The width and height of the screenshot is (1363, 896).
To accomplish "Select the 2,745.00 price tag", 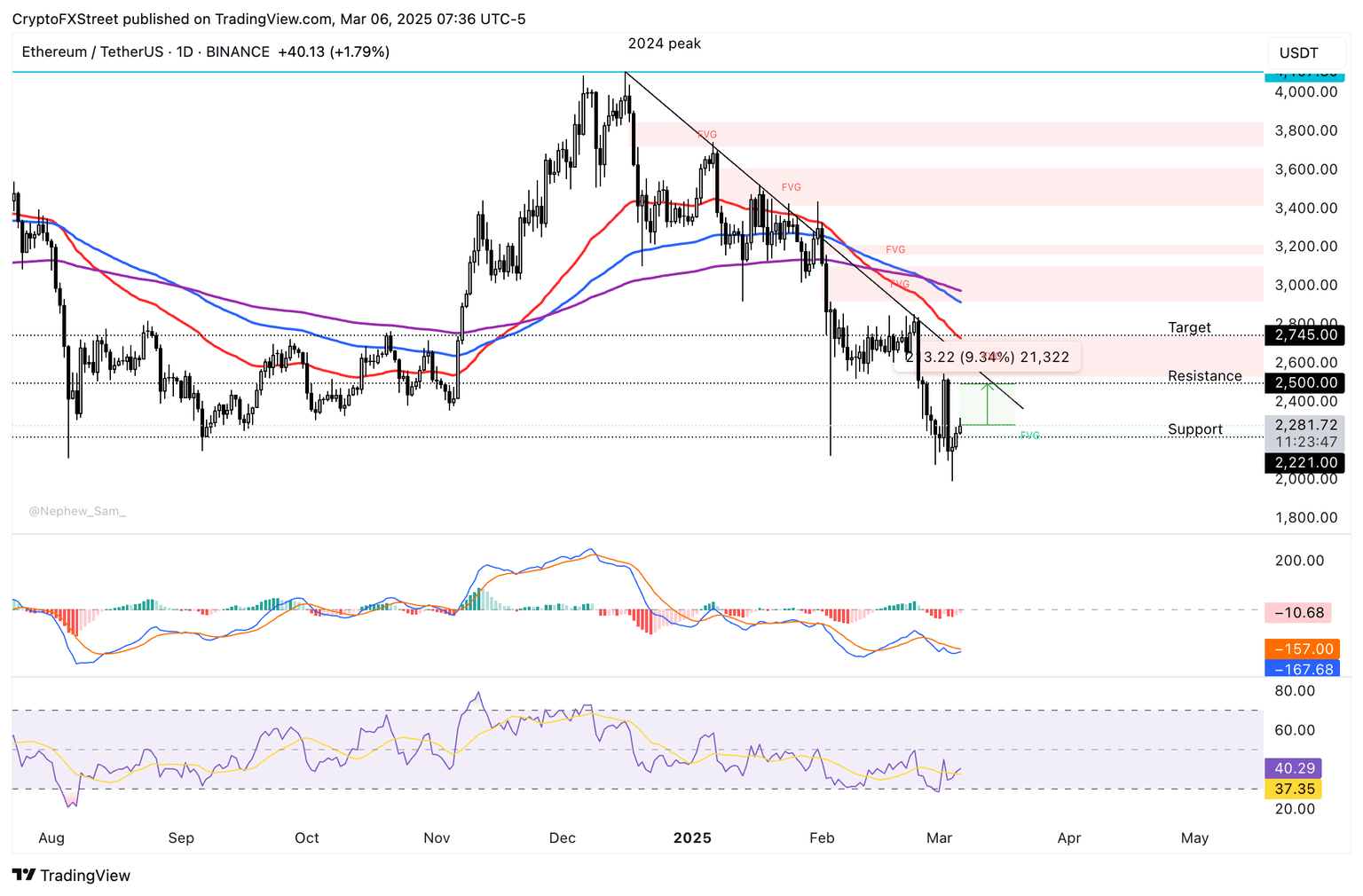I will [1304, 335].
